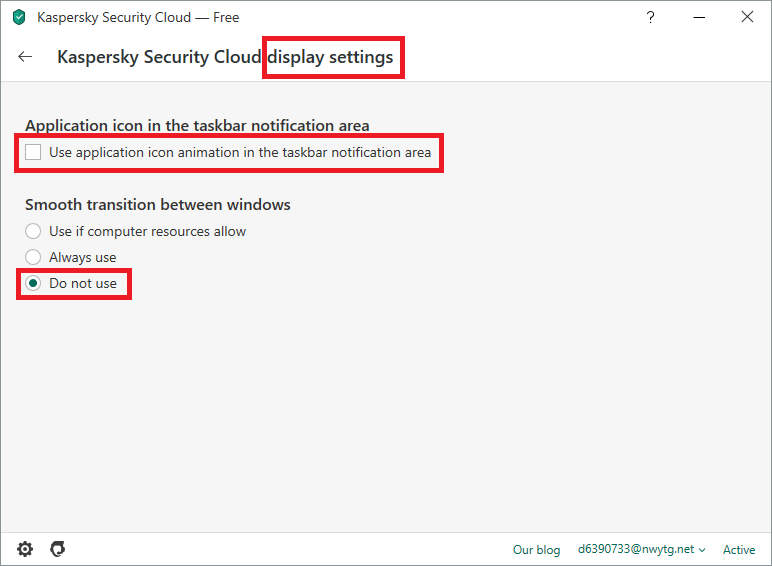Open the Support icon next to the gear
772x566 pixels.
pos(58,549)
